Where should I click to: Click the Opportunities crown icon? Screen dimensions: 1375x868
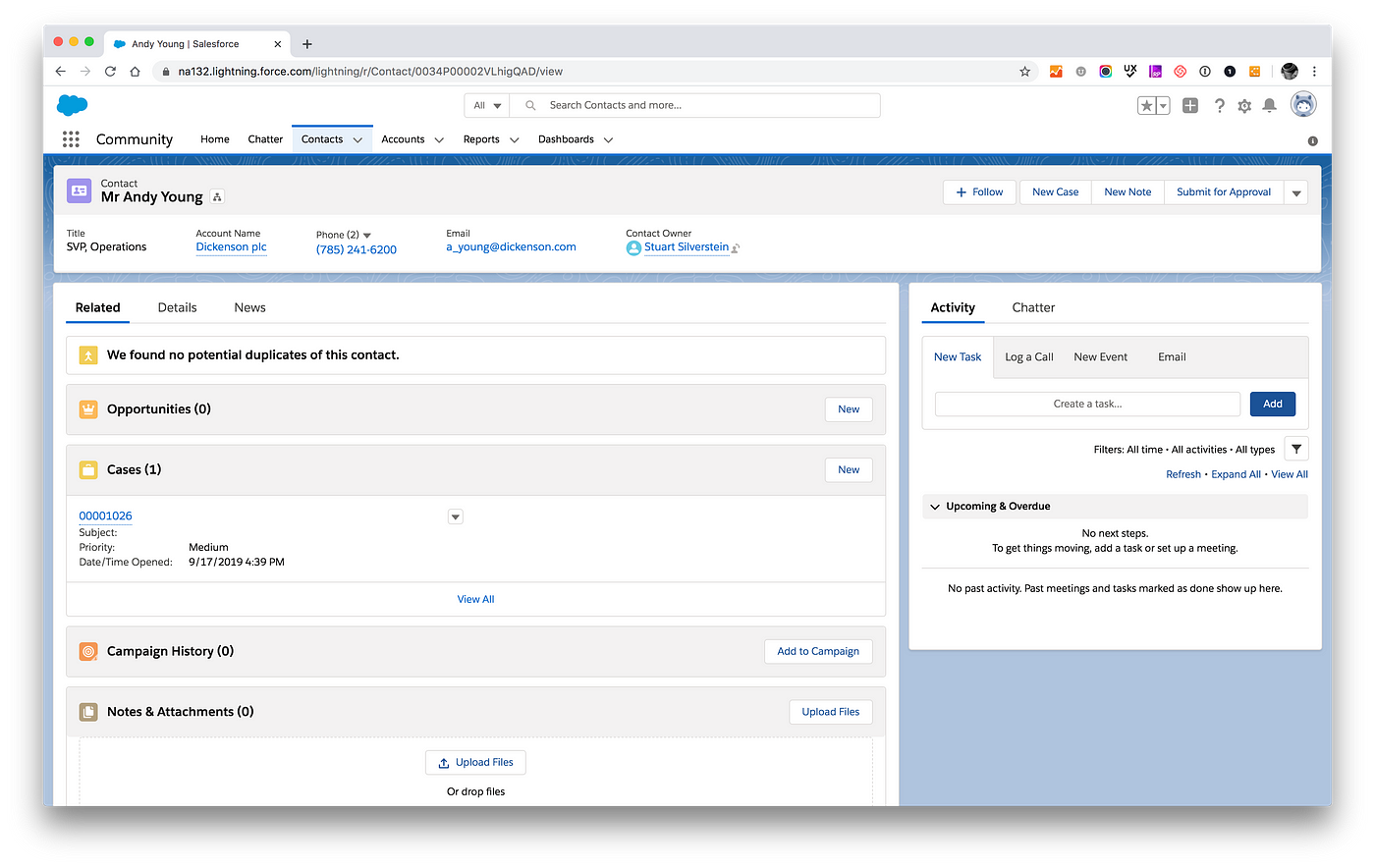click(88, 409)
